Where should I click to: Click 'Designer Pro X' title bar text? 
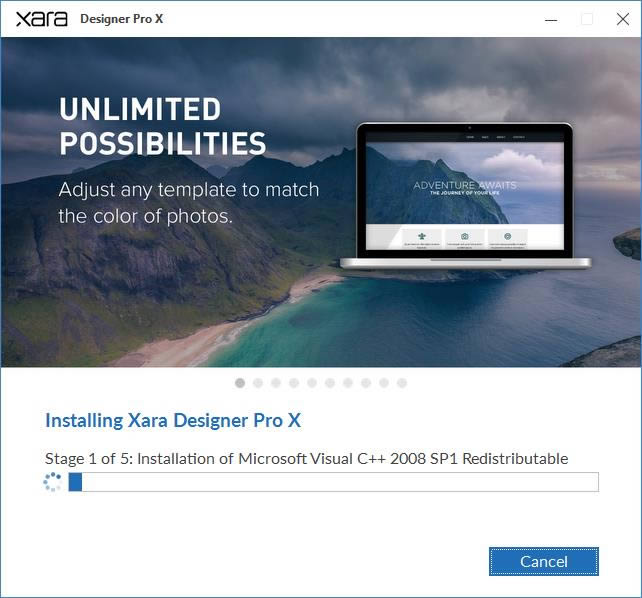click(x=122, y=19)
